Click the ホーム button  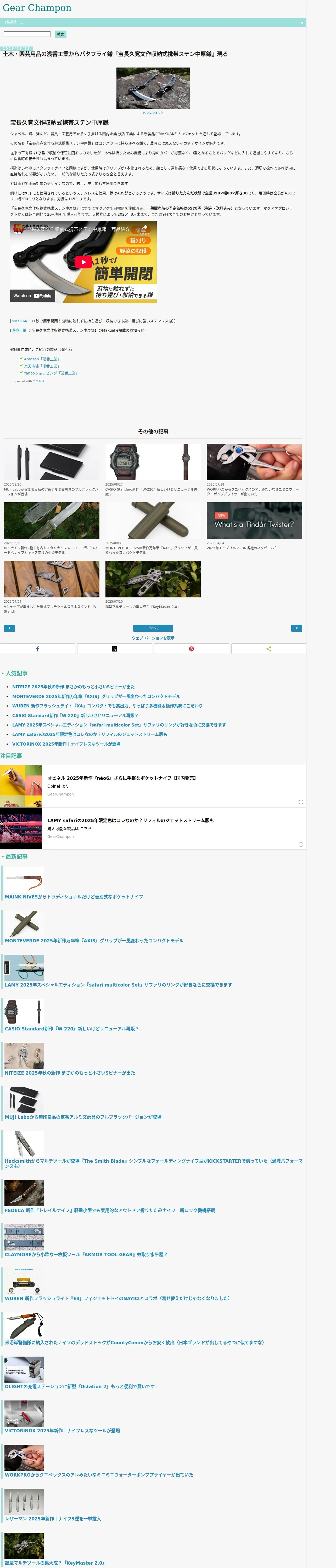(x=153, y=628)
